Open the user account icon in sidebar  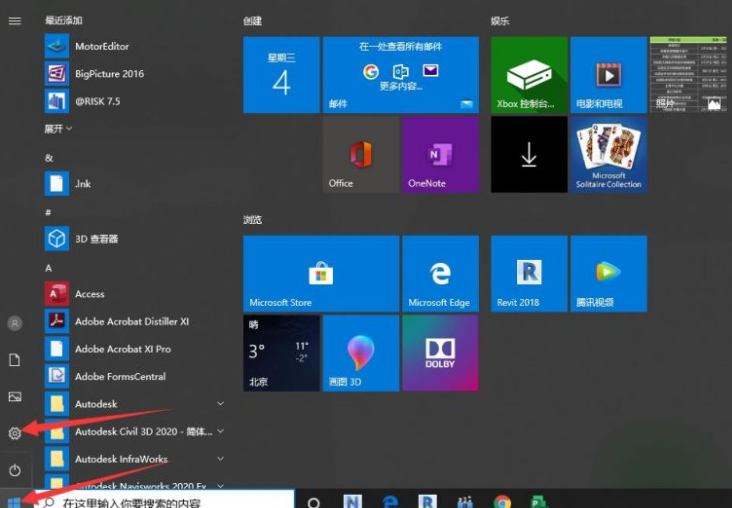(15, 323)
